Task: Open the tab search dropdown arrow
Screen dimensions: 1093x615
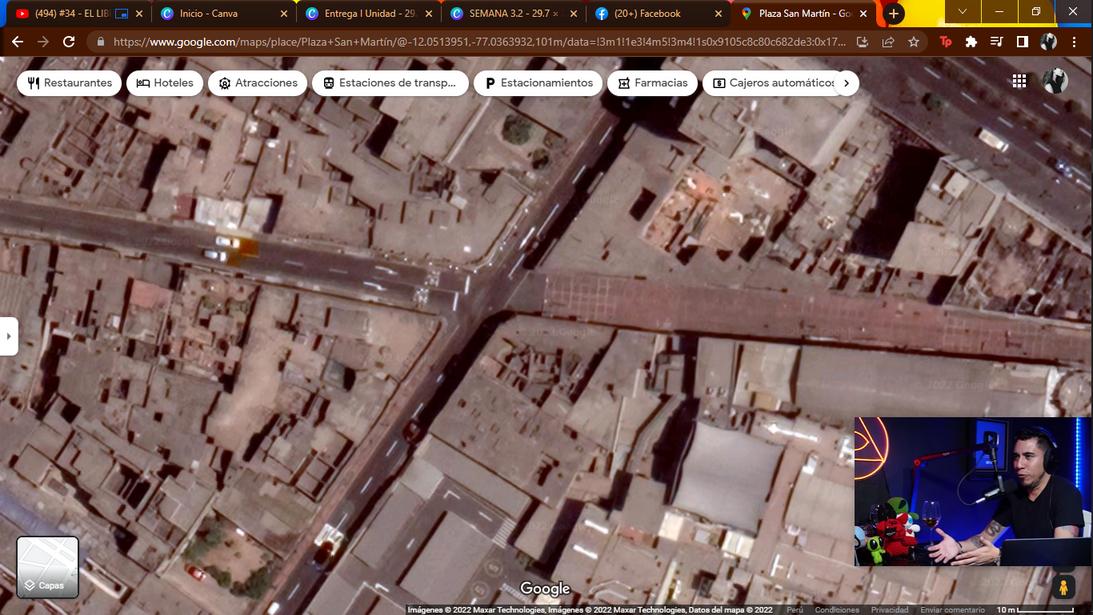Action: pos(962,12)
